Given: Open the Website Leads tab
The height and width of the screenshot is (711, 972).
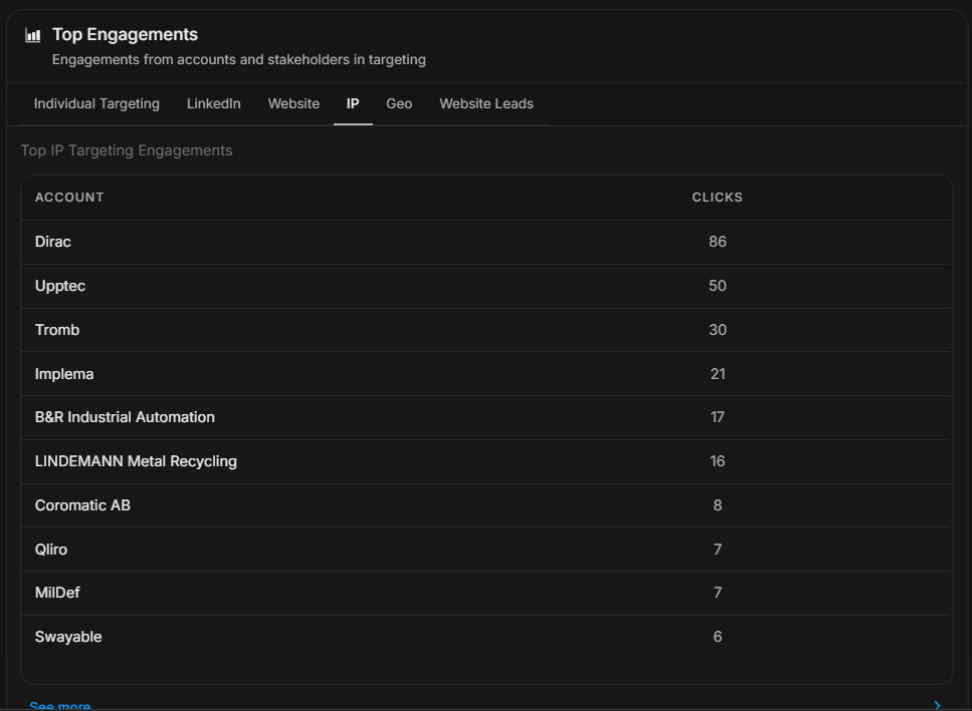Looking at the screenshot, I should click(487, 104).
